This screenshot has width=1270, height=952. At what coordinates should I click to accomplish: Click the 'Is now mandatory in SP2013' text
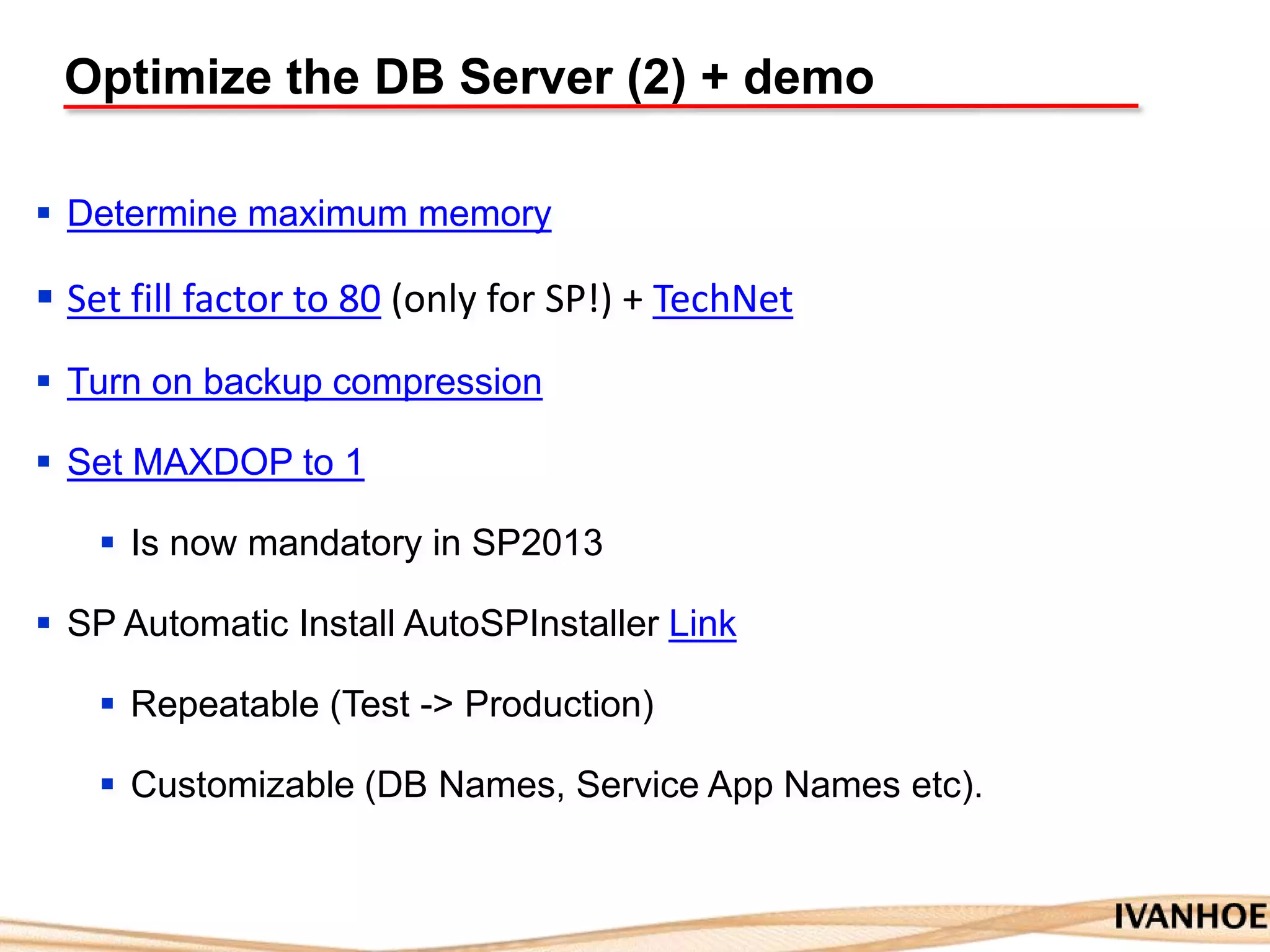point(366,543)
